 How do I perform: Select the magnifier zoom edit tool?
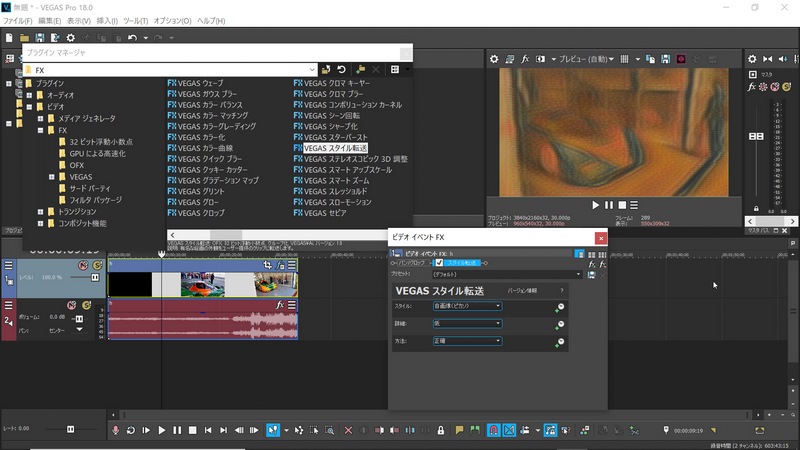(330, 430)
